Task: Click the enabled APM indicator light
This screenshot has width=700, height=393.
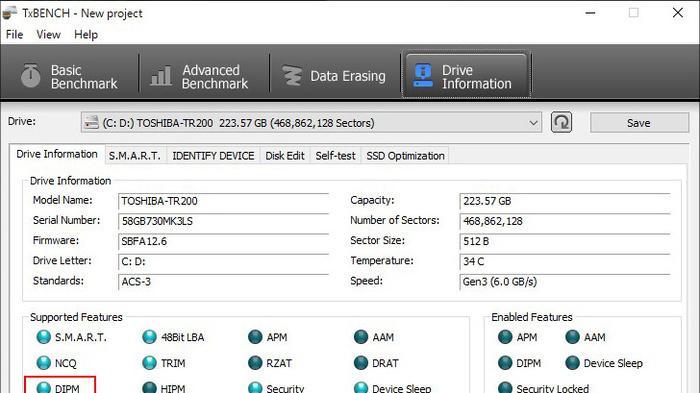Action: tap(505, 337)
